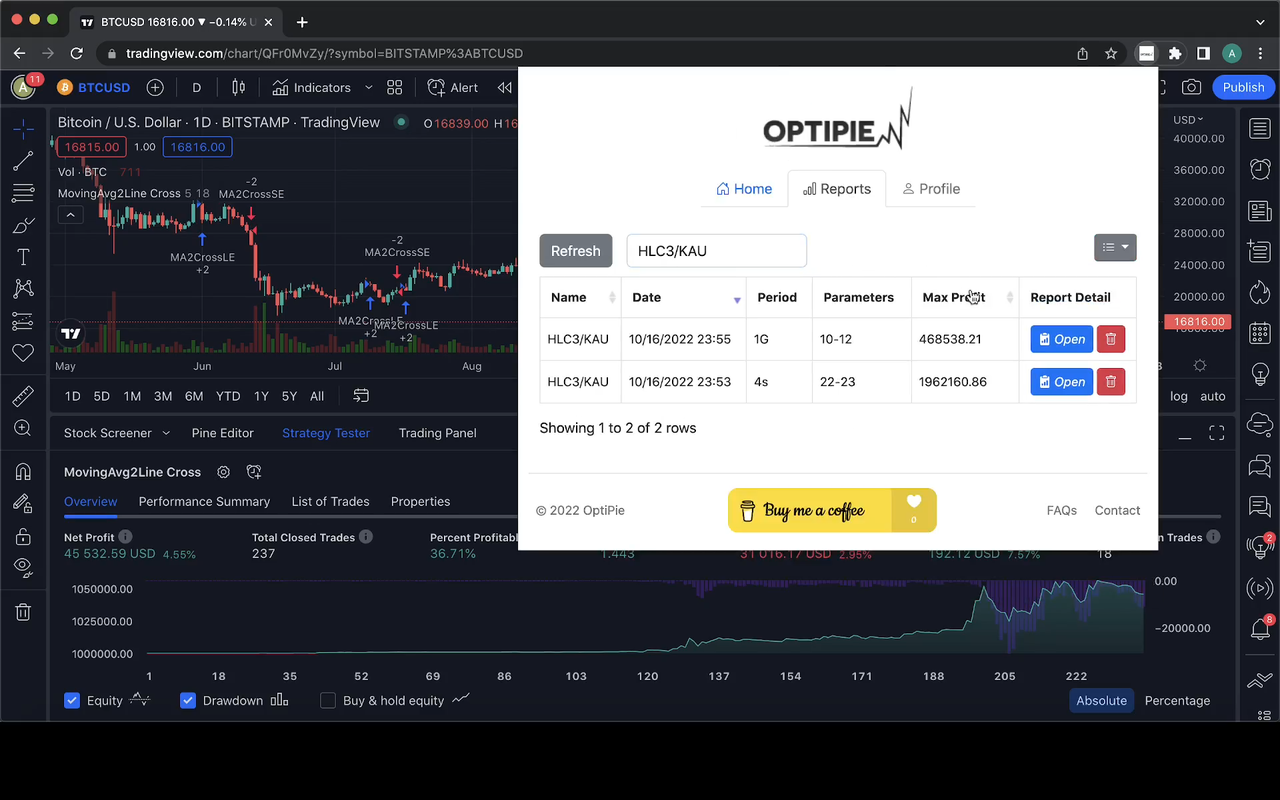Switch to the Profile tab in OptiPie

931,188
